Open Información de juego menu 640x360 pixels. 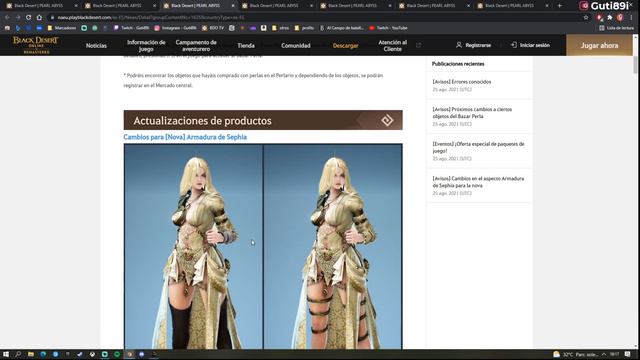tap(146, 45)
